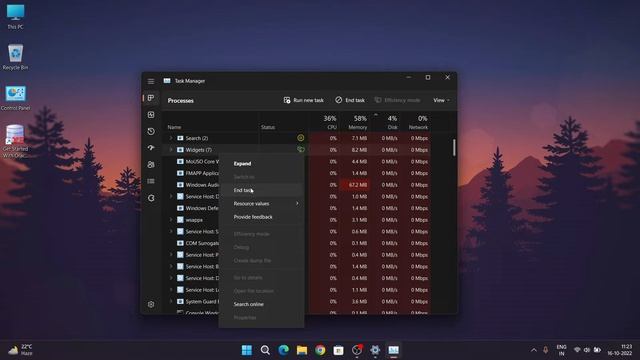Expand the wsappx process row

[171, 220]
